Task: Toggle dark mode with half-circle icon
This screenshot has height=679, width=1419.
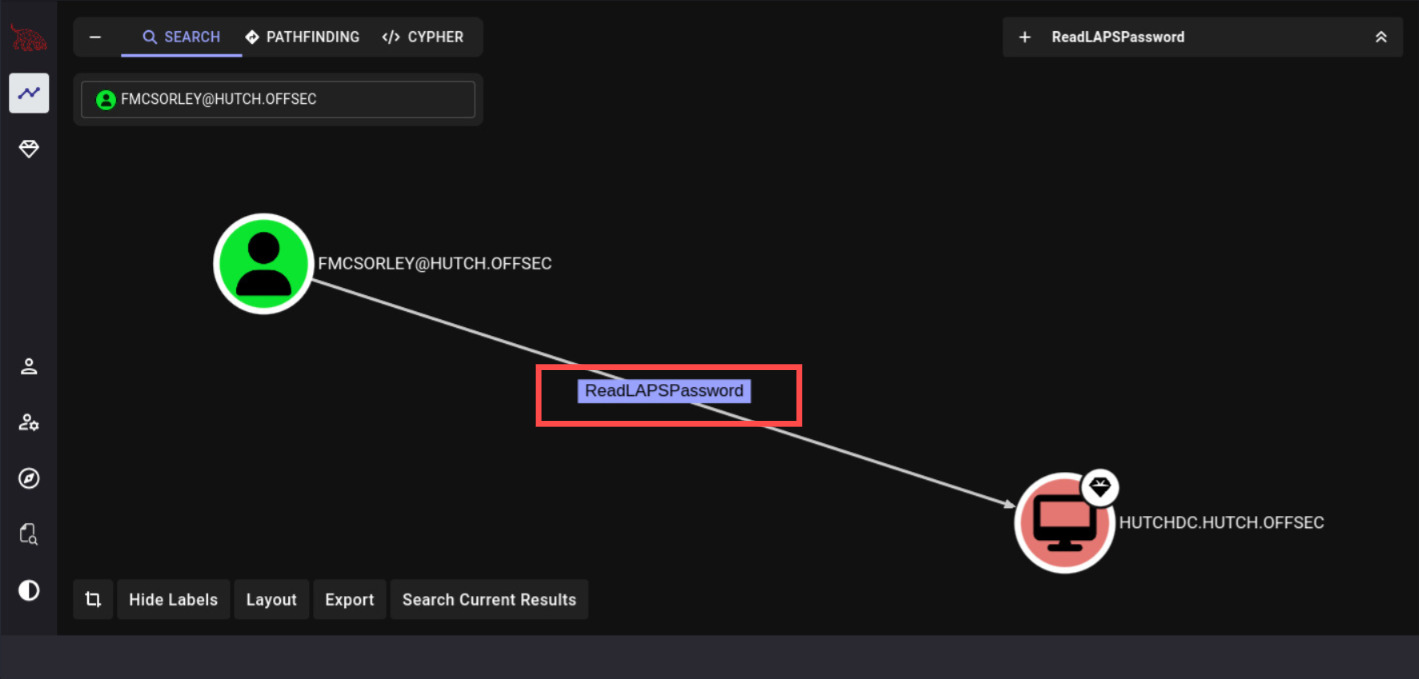Action: click(x=29, y=590)
